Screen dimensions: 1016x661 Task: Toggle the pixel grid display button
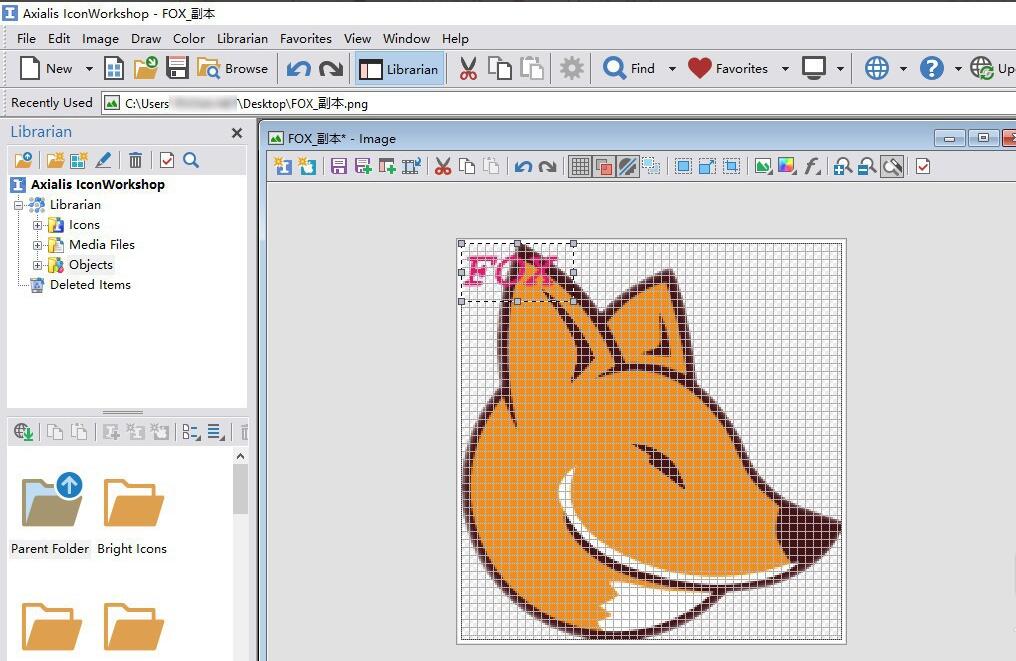point(579,167)
